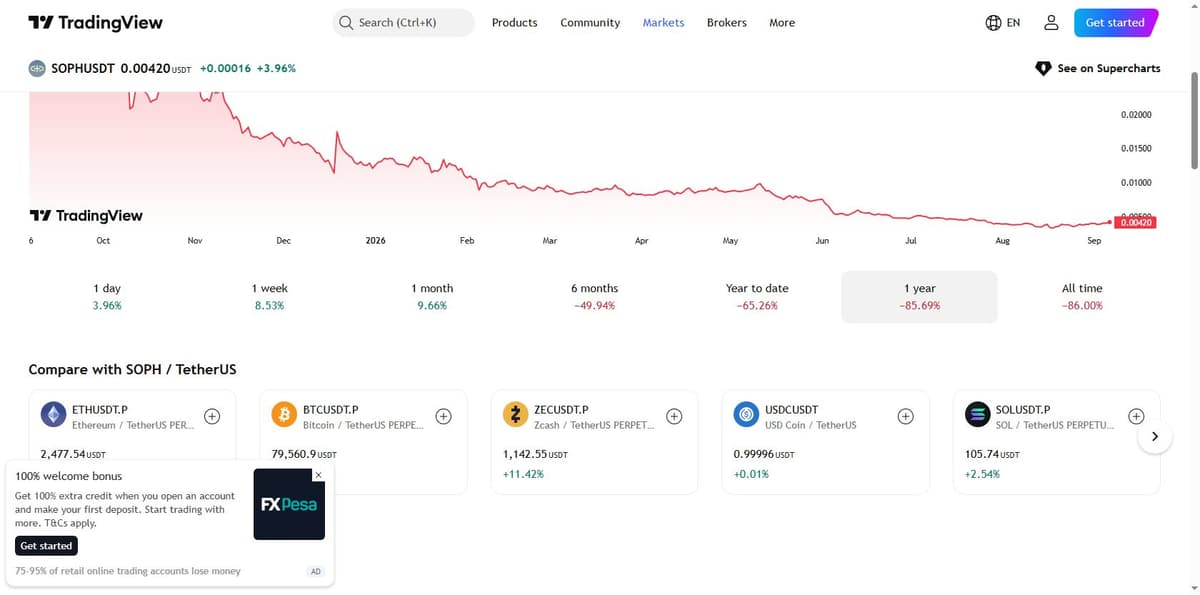Image resolution: width=1200 pixels, height=595 pixels.
Task: Advance compare carousel with right chevron
Action: 1155,437
